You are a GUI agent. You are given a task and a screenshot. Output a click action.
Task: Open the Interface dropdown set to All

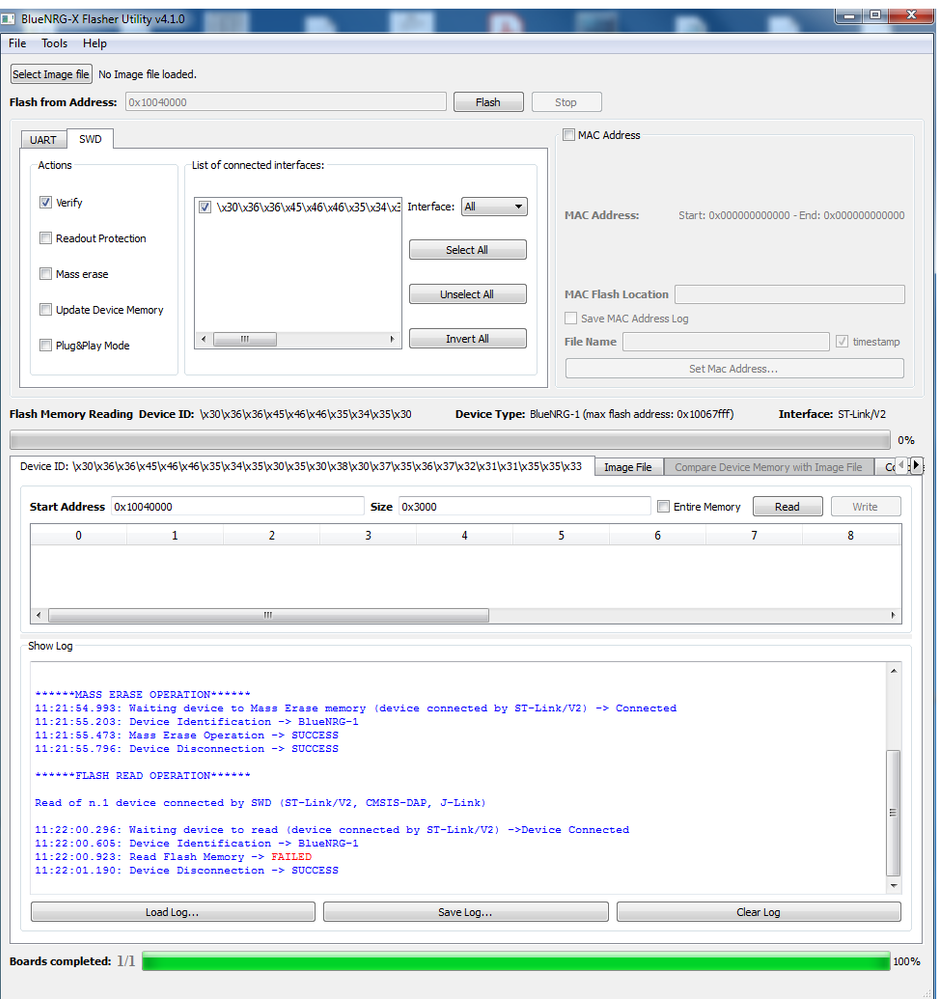pyautogui.click(x=494, y=206)
